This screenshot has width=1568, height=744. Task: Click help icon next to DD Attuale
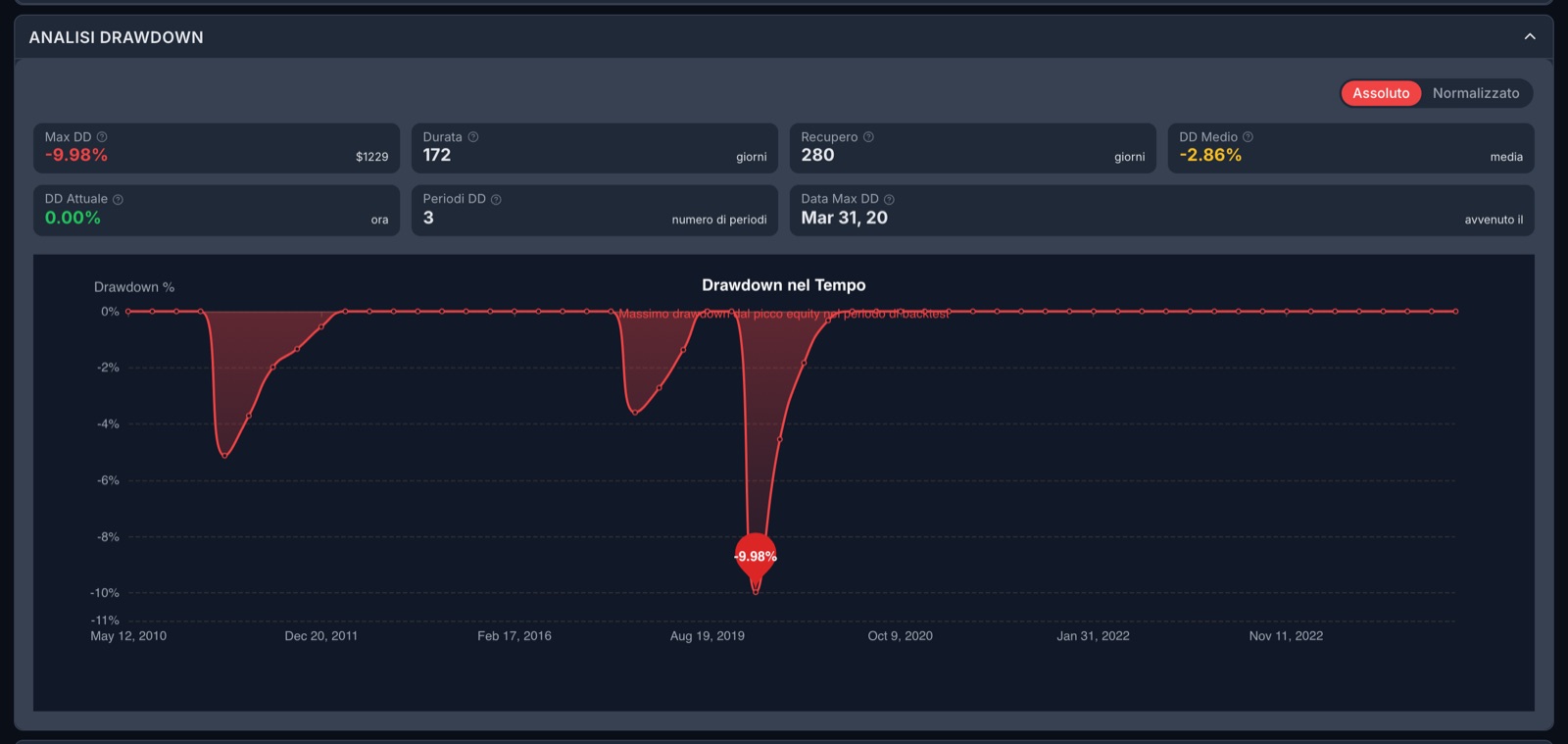(118, 199)
